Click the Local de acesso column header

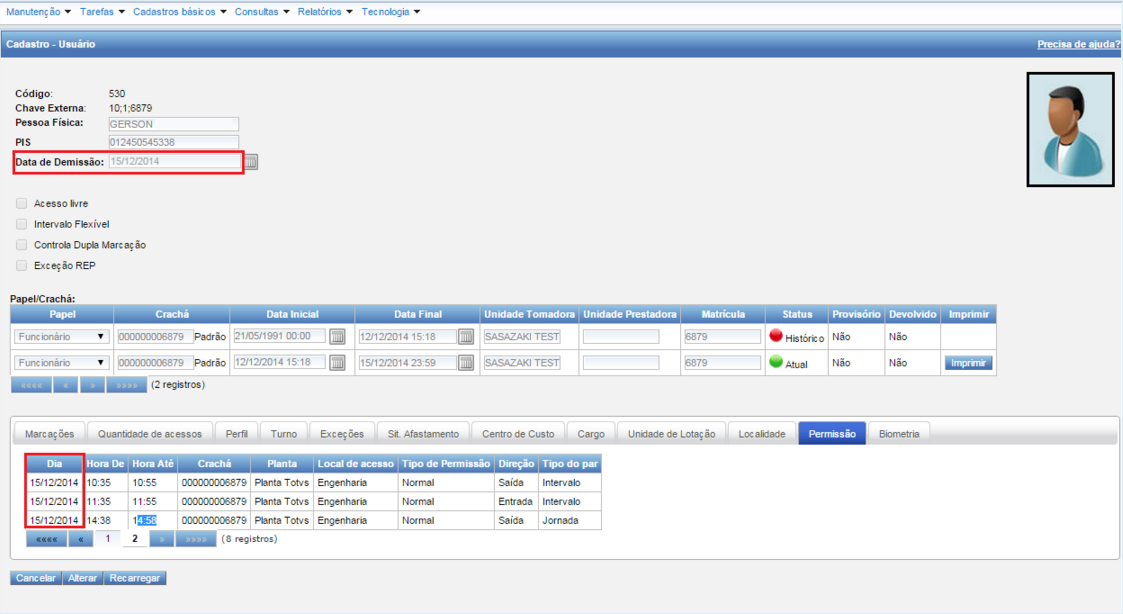355,464
